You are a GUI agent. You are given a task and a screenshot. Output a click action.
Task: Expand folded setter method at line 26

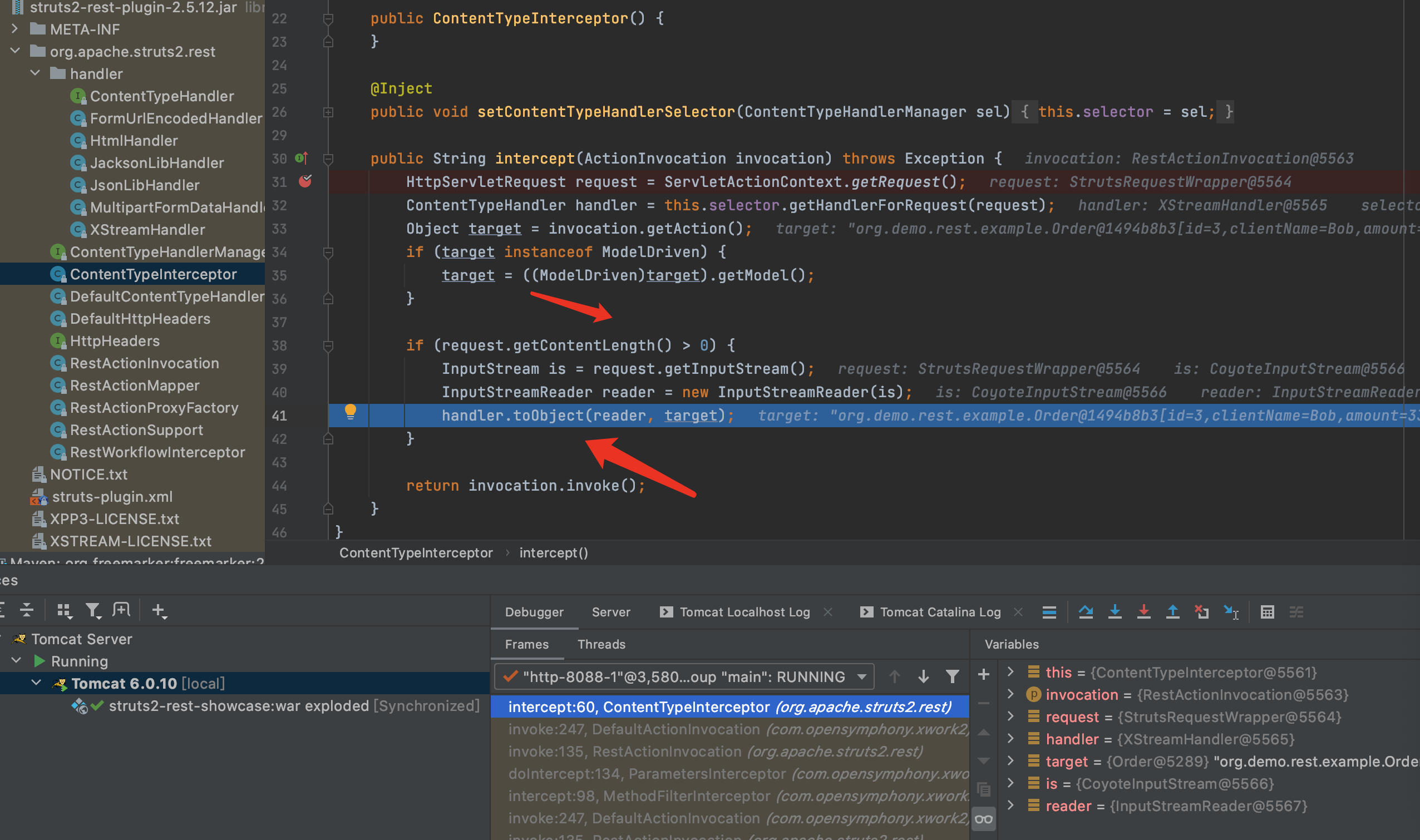[328, 112]
